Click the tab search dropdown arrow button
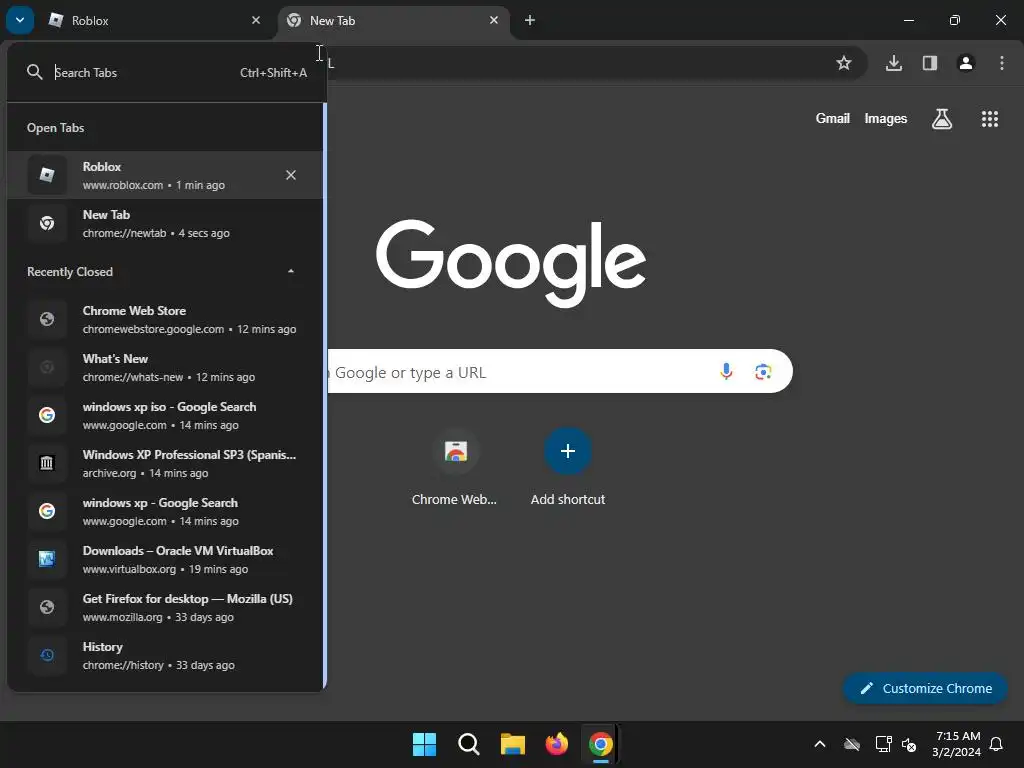The image size is (1024, 768). [x=20, y=20]
